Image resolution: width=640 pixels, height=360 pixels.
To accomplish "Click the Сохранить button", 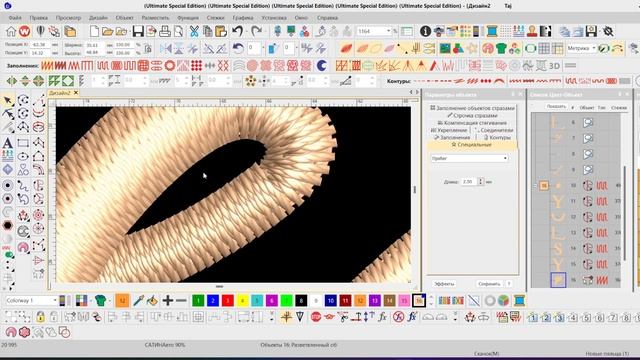I will point(489,283).
